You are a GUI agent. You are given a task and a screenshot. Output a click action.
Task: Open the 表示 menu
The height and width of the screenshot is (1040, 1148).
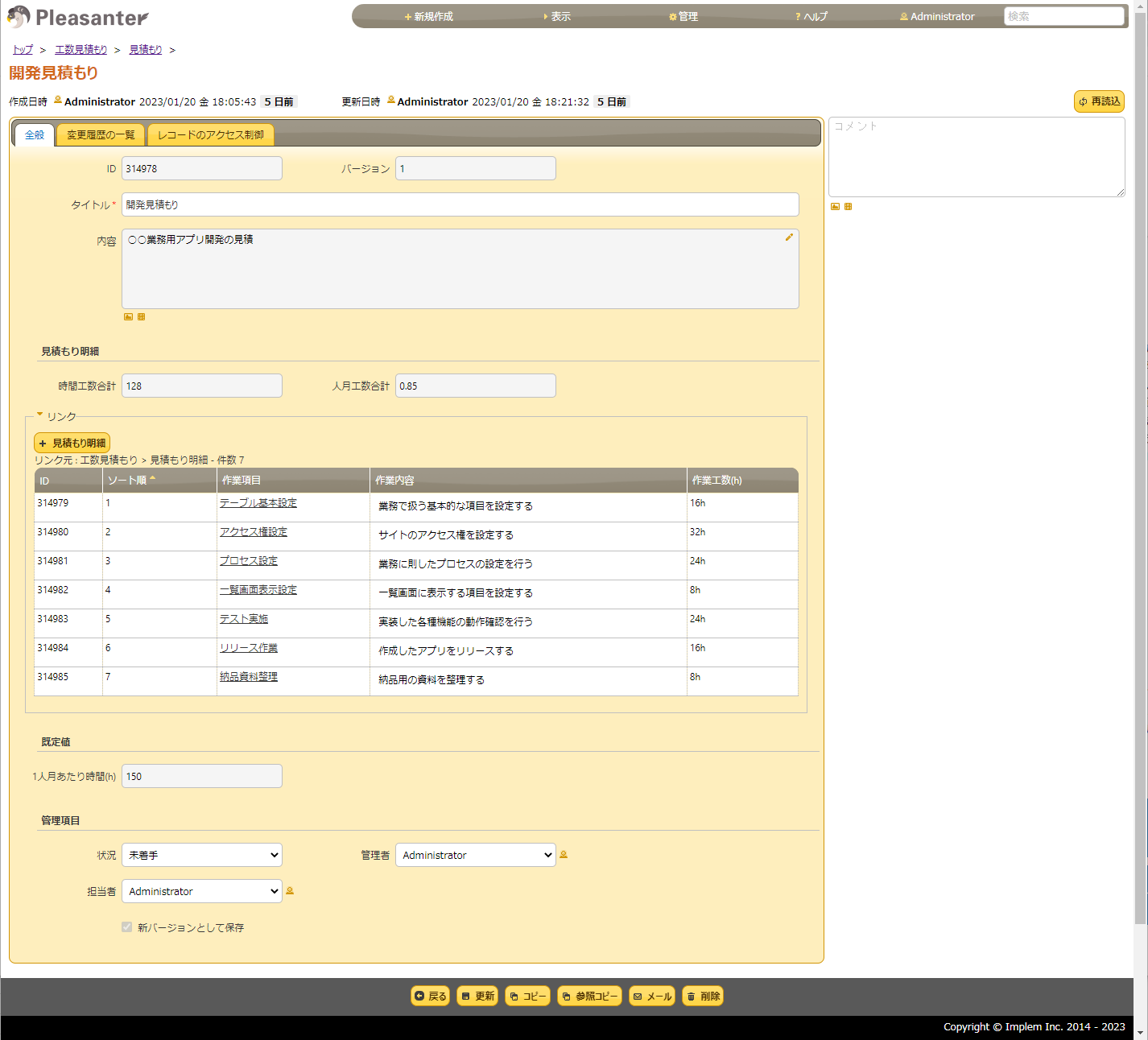(556, 16)
